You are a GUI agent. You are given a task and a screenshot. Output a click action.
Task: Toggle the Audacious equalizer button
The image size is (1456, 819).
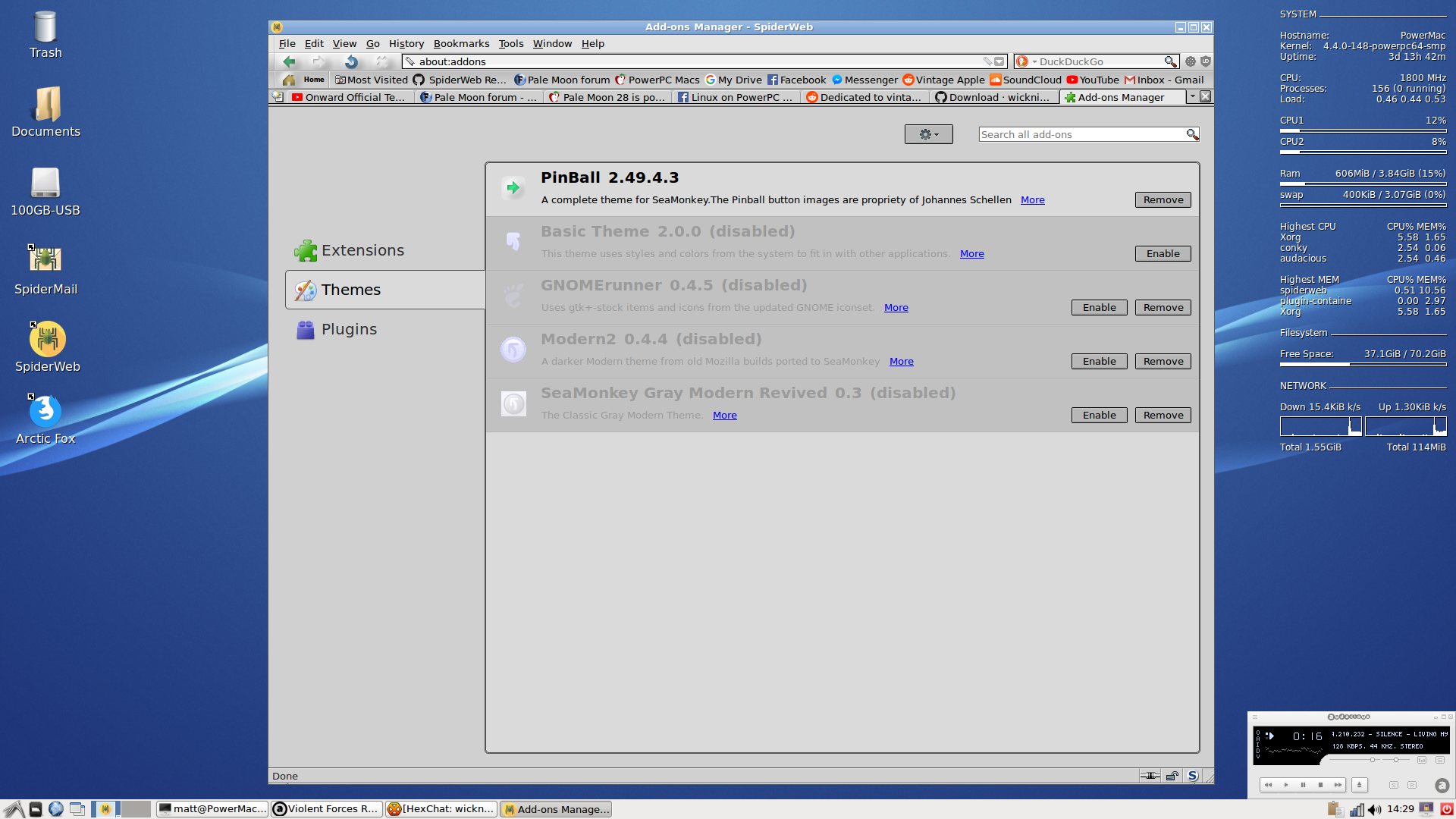(x=1422, y=760)
